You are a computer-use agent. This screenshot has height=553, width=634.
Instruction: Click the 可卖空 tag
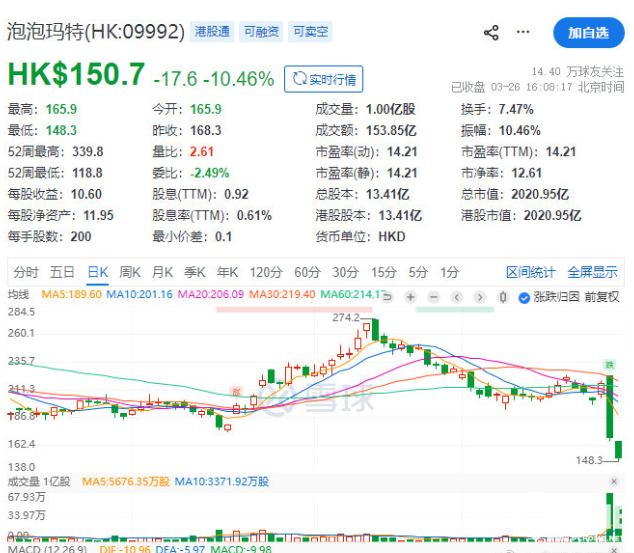click(310, 33)
